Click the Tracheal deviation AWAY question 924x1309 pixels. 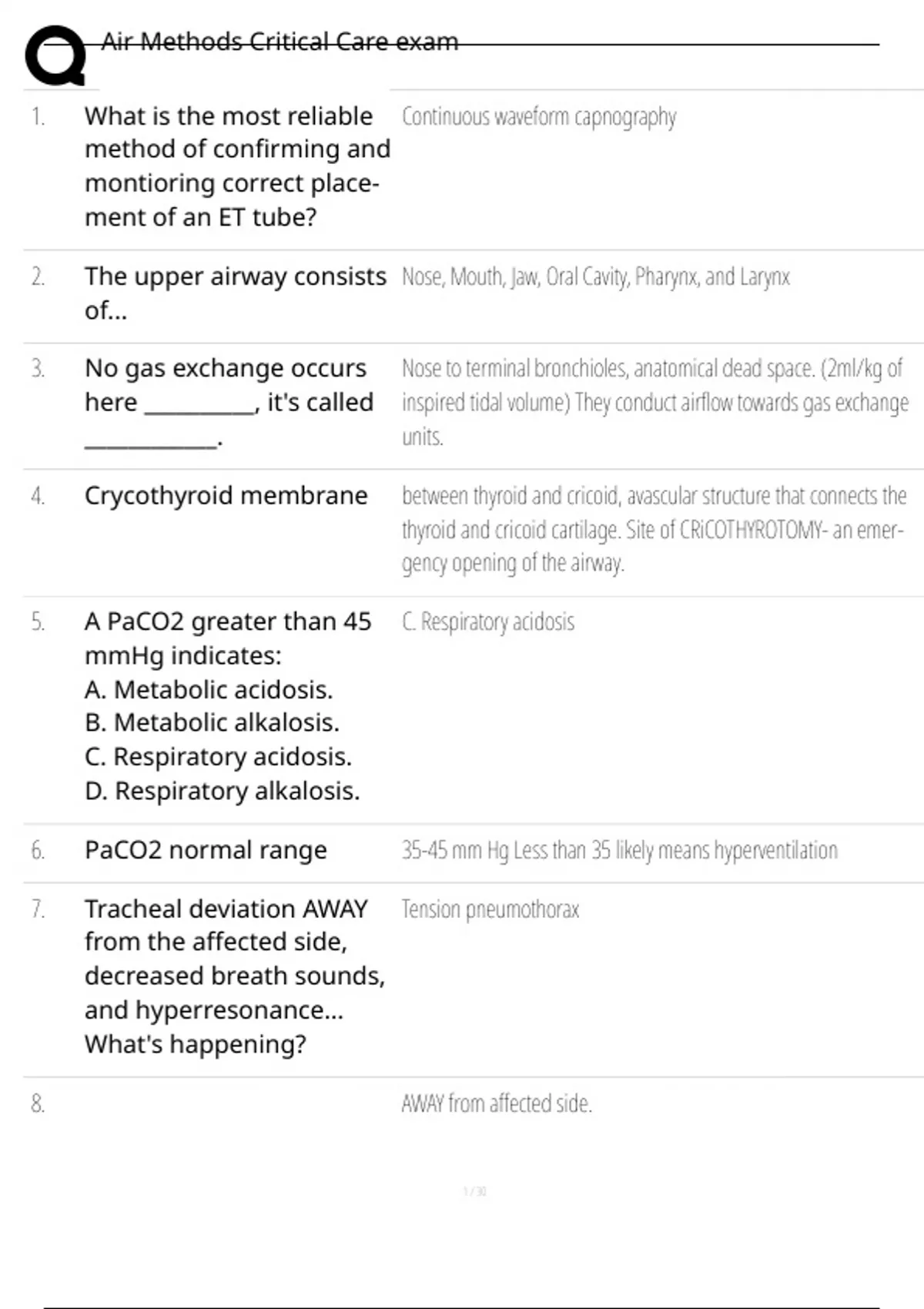[235, 976]
